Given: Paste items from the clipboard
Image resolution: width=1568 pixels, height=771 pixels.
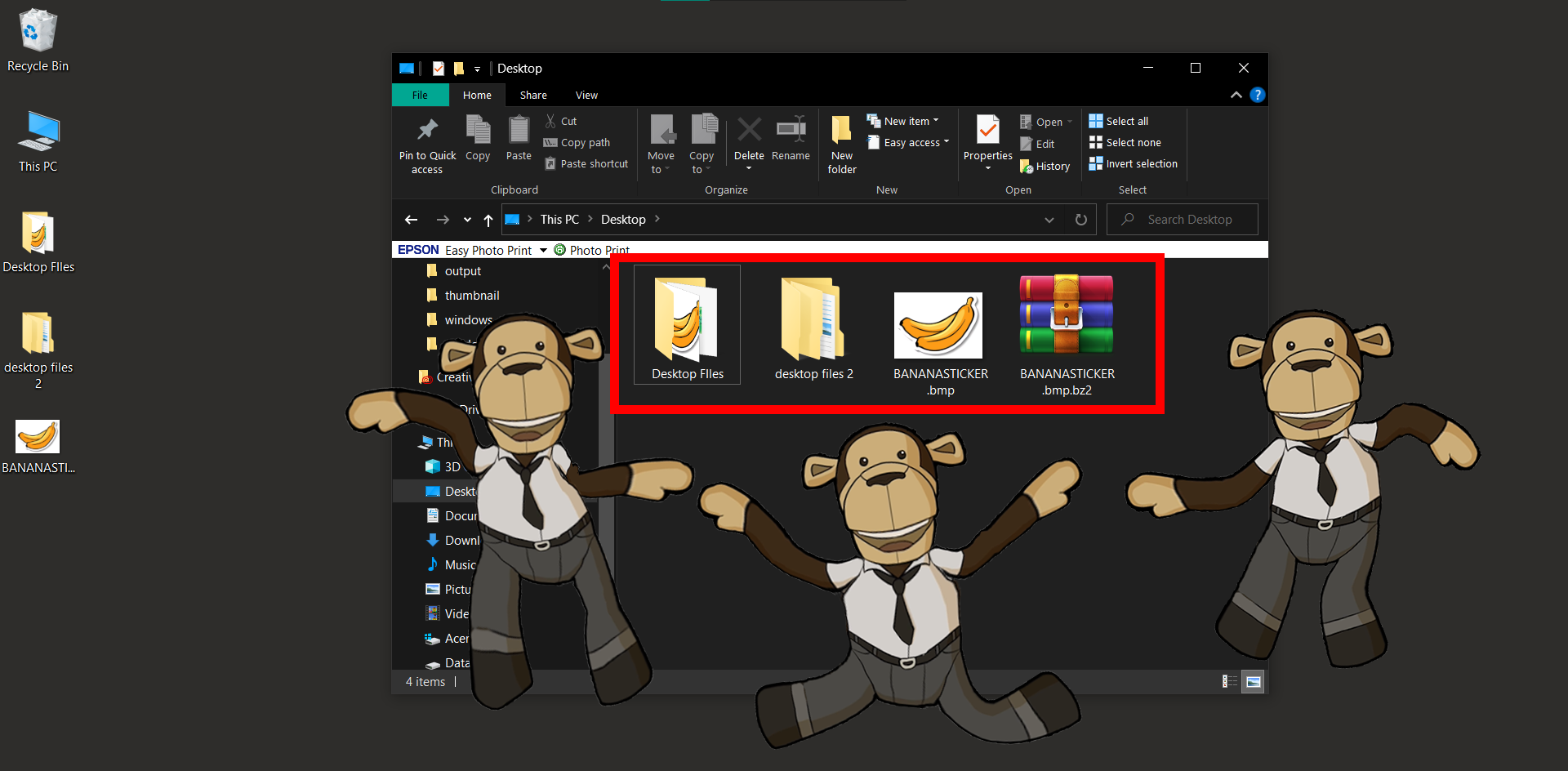Looking at the screenshot, I should click(x=519, y=139).
